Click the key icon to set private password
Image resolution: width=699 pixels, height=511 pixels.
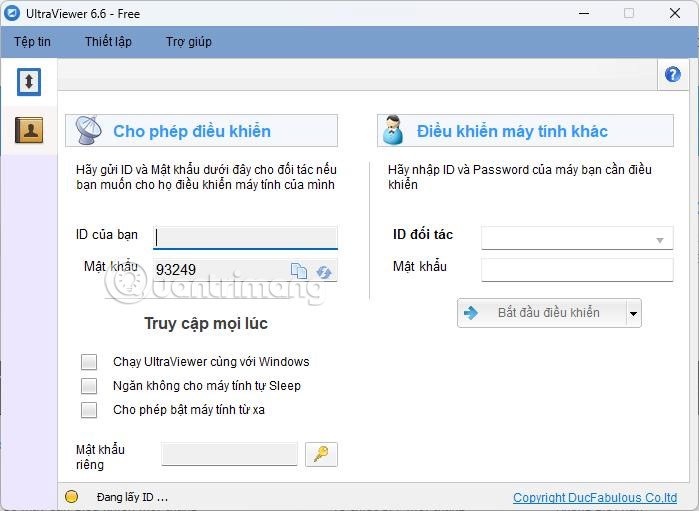pos(321,454)
